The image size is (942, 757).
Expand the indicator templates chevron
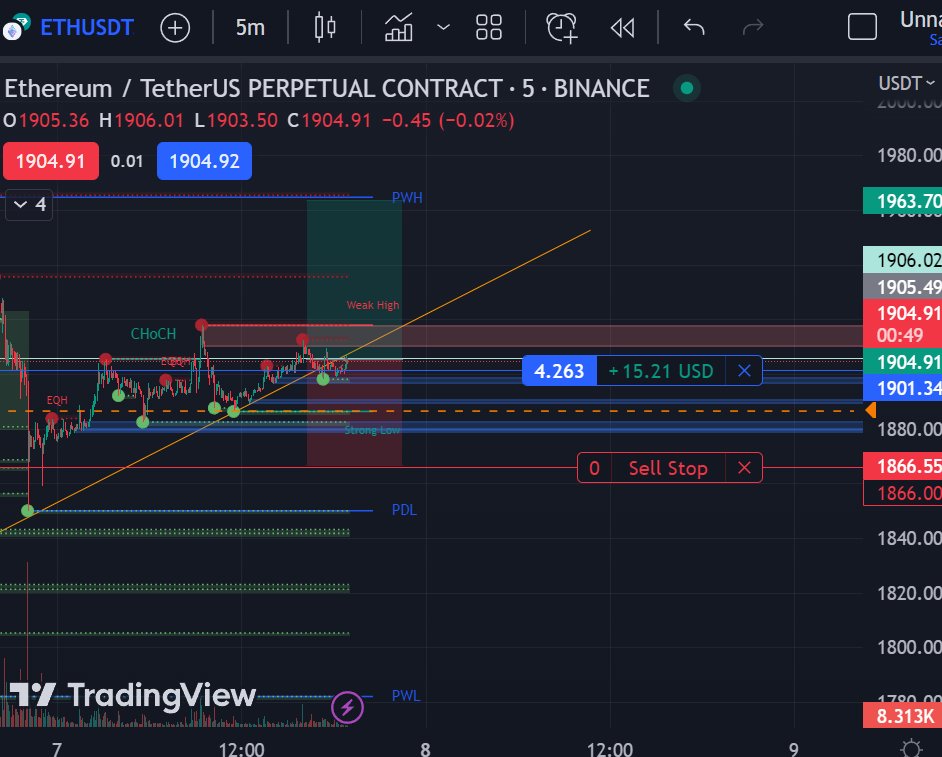(444, 27)
